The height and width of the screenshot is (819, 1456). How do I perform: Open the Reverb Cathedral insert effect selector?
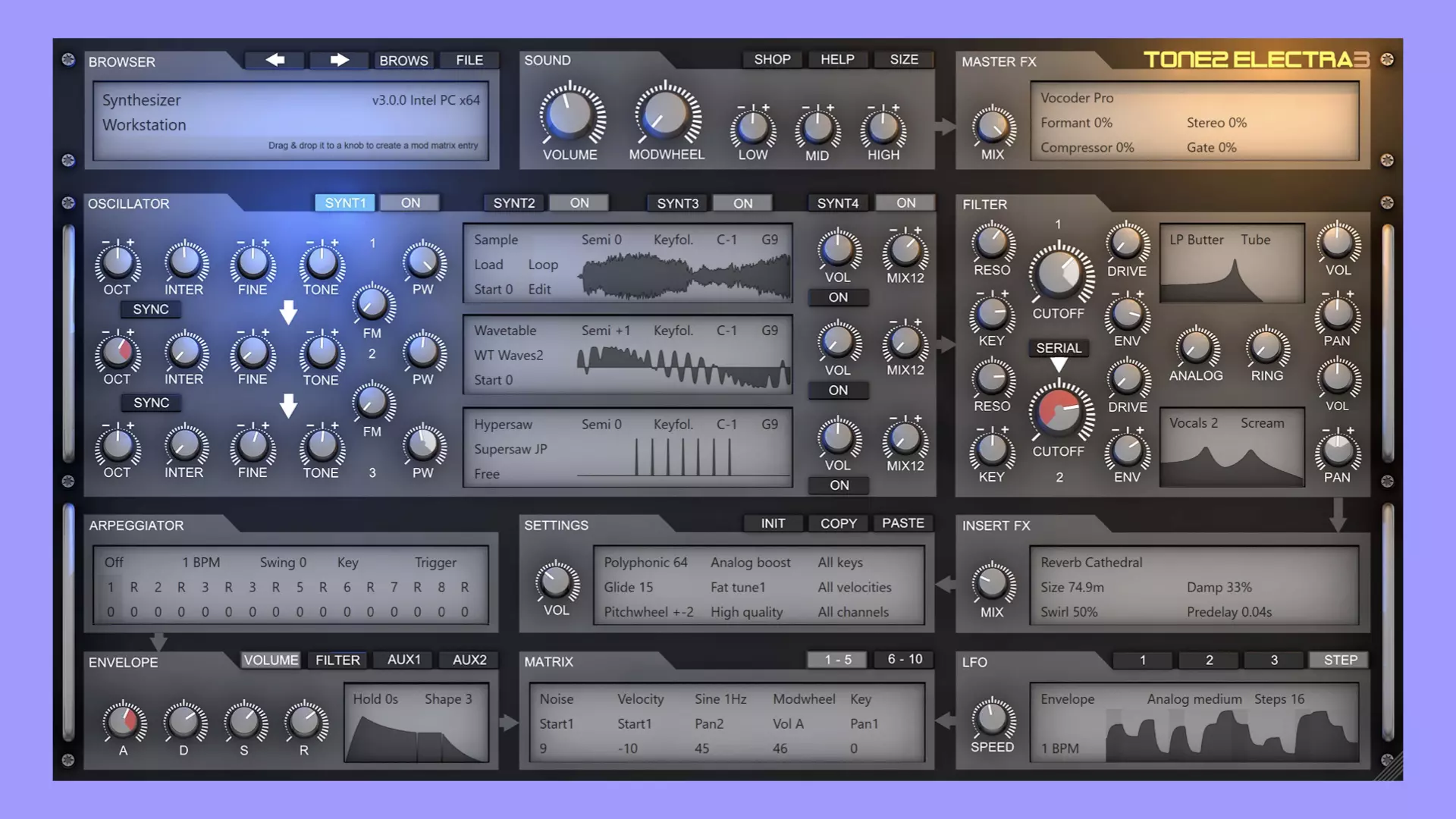(1091, 563)
